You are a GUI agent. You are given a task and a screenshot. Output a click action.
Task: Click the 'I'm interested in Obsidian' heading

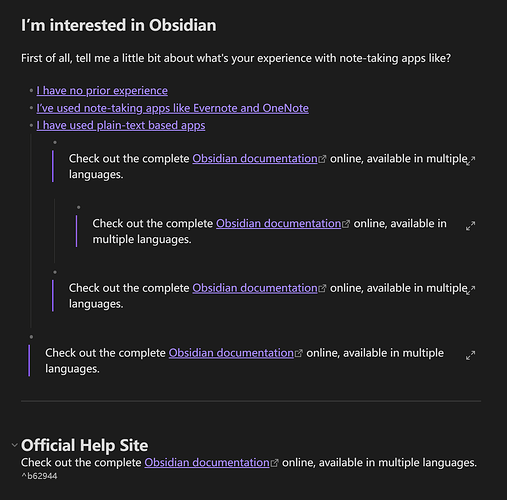tap(119, 25)
